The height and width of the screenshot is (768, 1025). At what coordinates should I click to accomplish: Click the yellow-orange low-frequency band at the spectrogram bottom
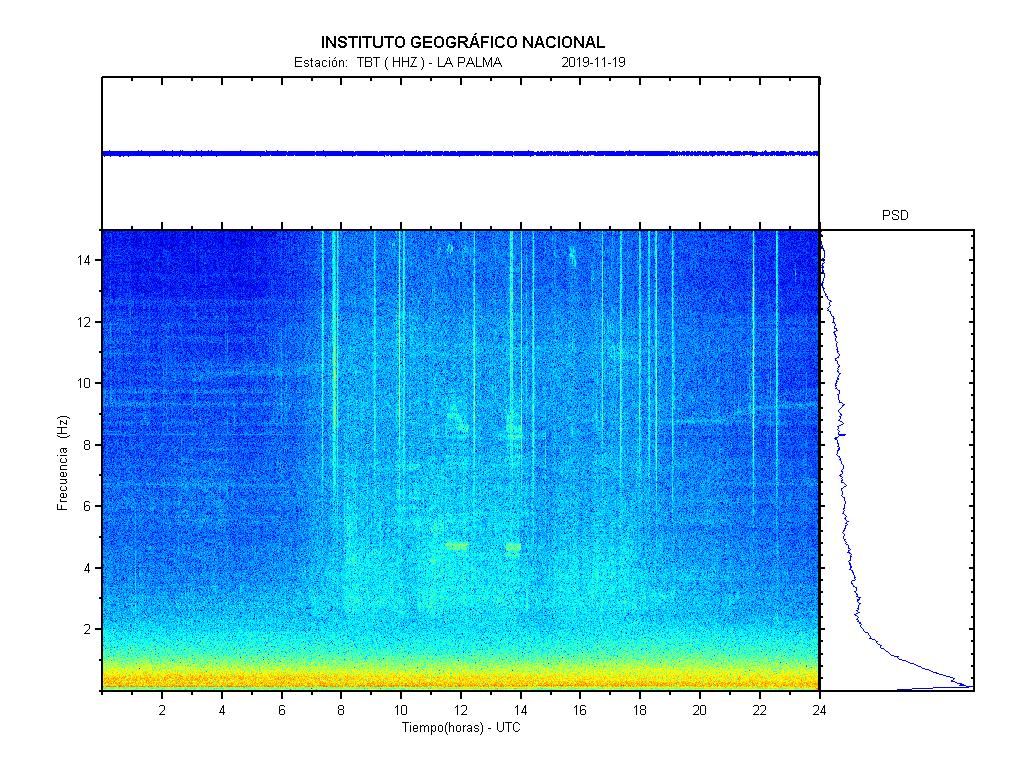pyautogui.click(x=460, y=677)
